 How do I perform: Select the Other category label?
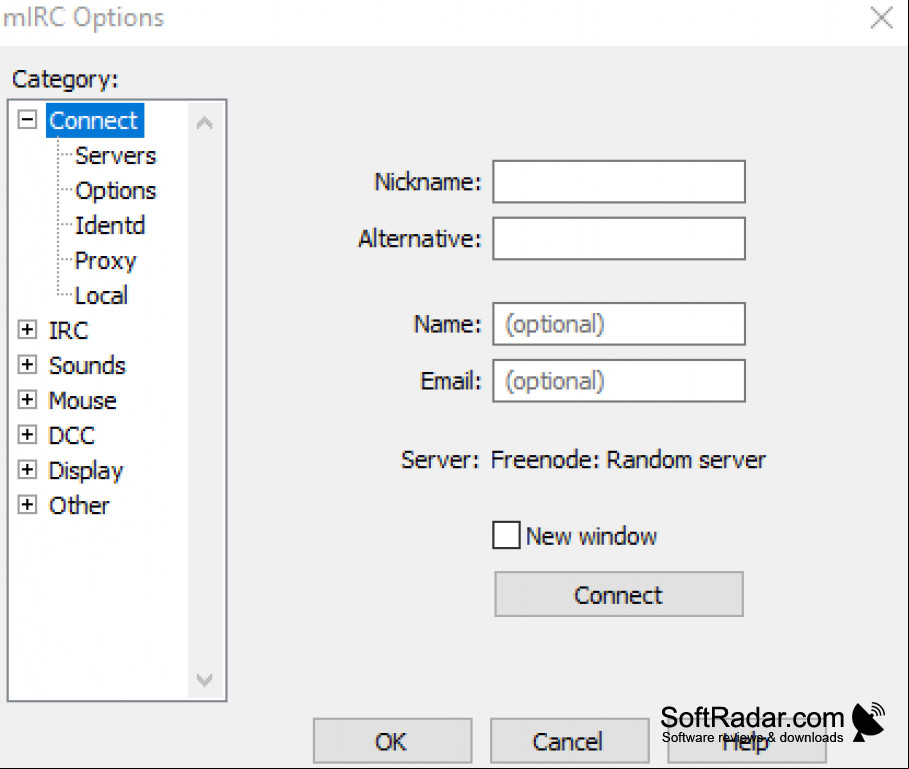pos(79,505)
